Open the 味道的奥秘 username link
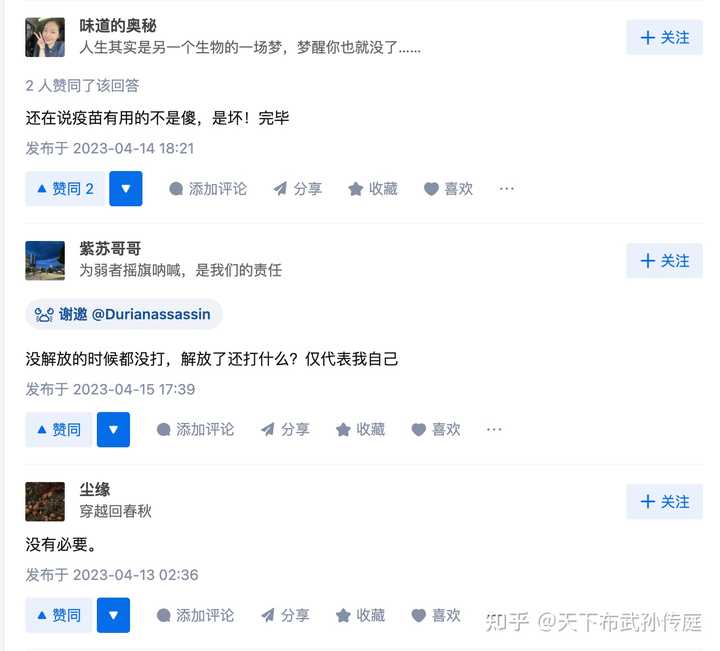Image resolution: width=720 pixels, height=651 pixels. click(118, 26)
